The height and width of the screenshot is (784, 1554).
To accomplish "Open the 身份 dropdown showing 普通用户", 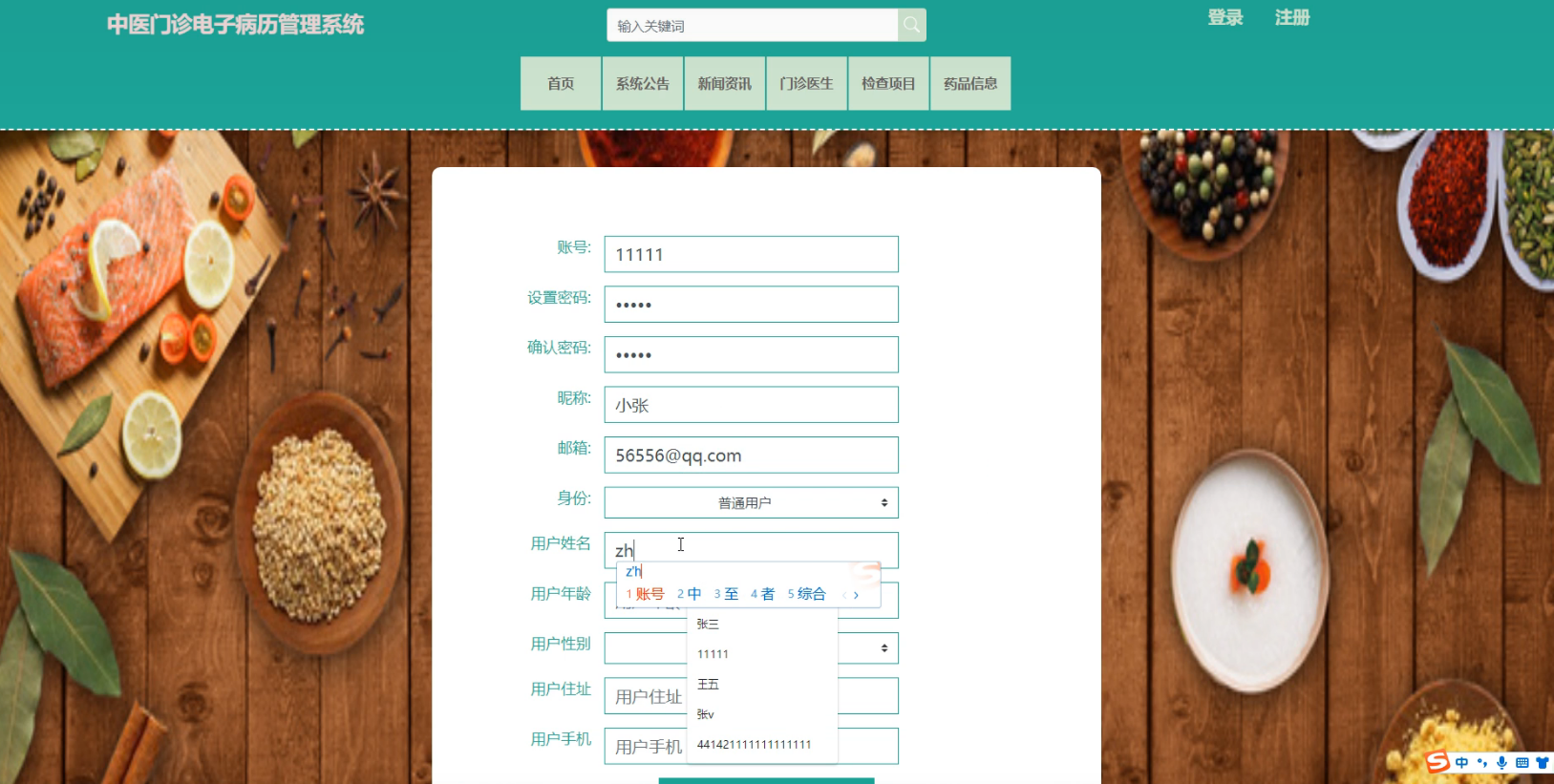I will pos(752,502).
